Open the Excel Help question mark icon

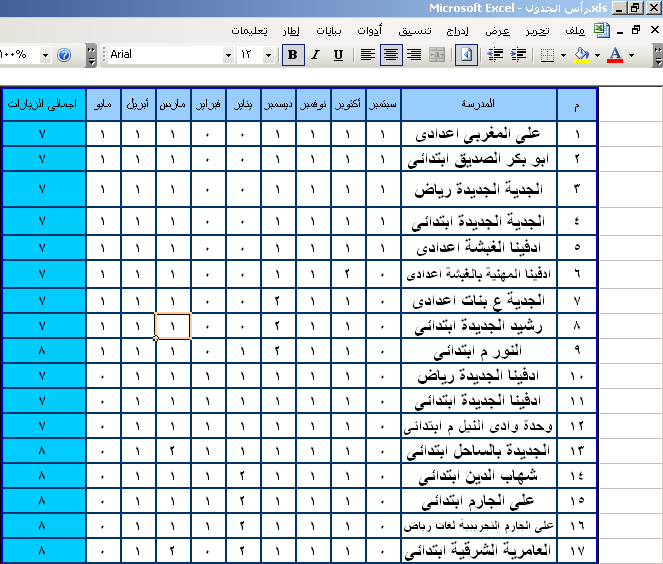(x=64, y=54)
